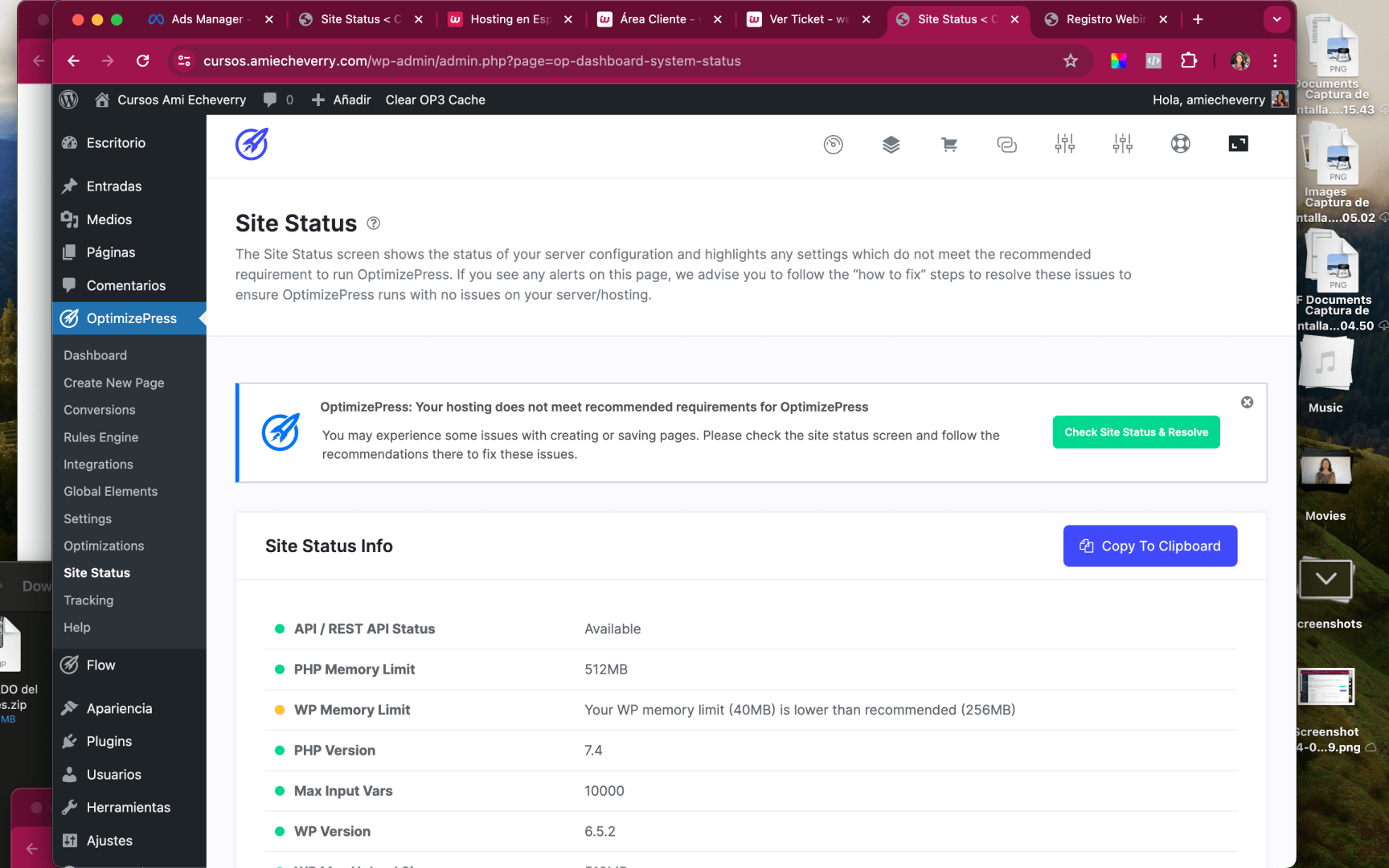Viewport: 1389px width, 868px height.
Task: Click Copy To Clipboard button
Action: (1149, 546)
